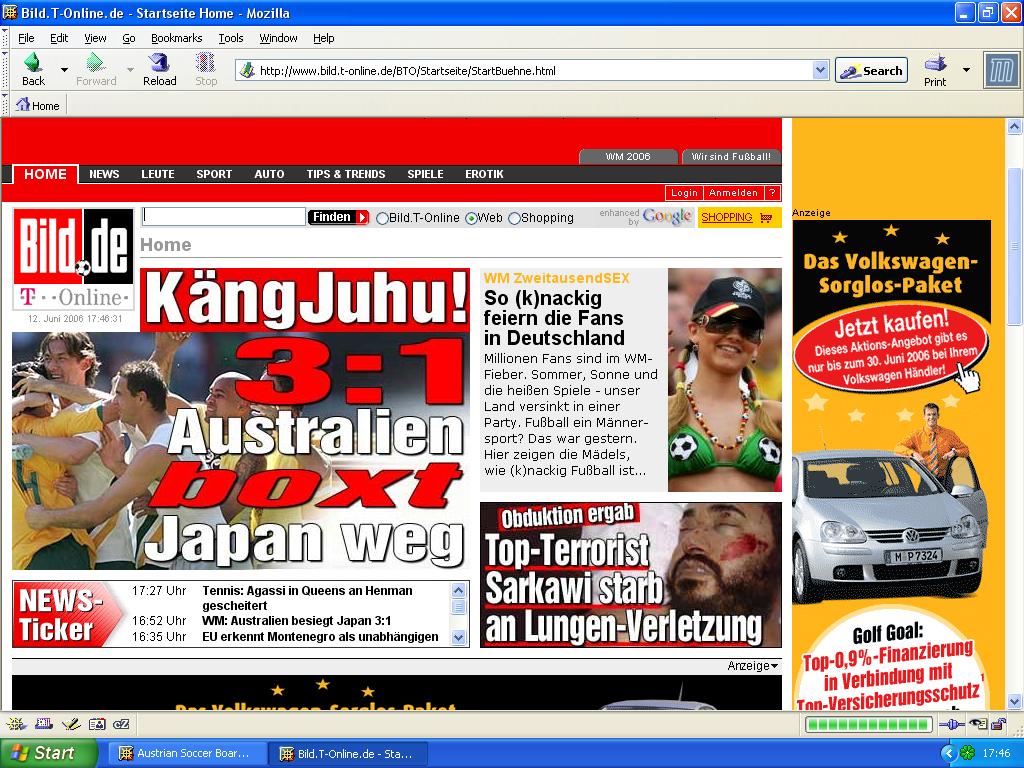Viewport: 1024px width, 768px height.
Task: Show hidden tray icons with the arrow
Action: (x=948, y=753)
